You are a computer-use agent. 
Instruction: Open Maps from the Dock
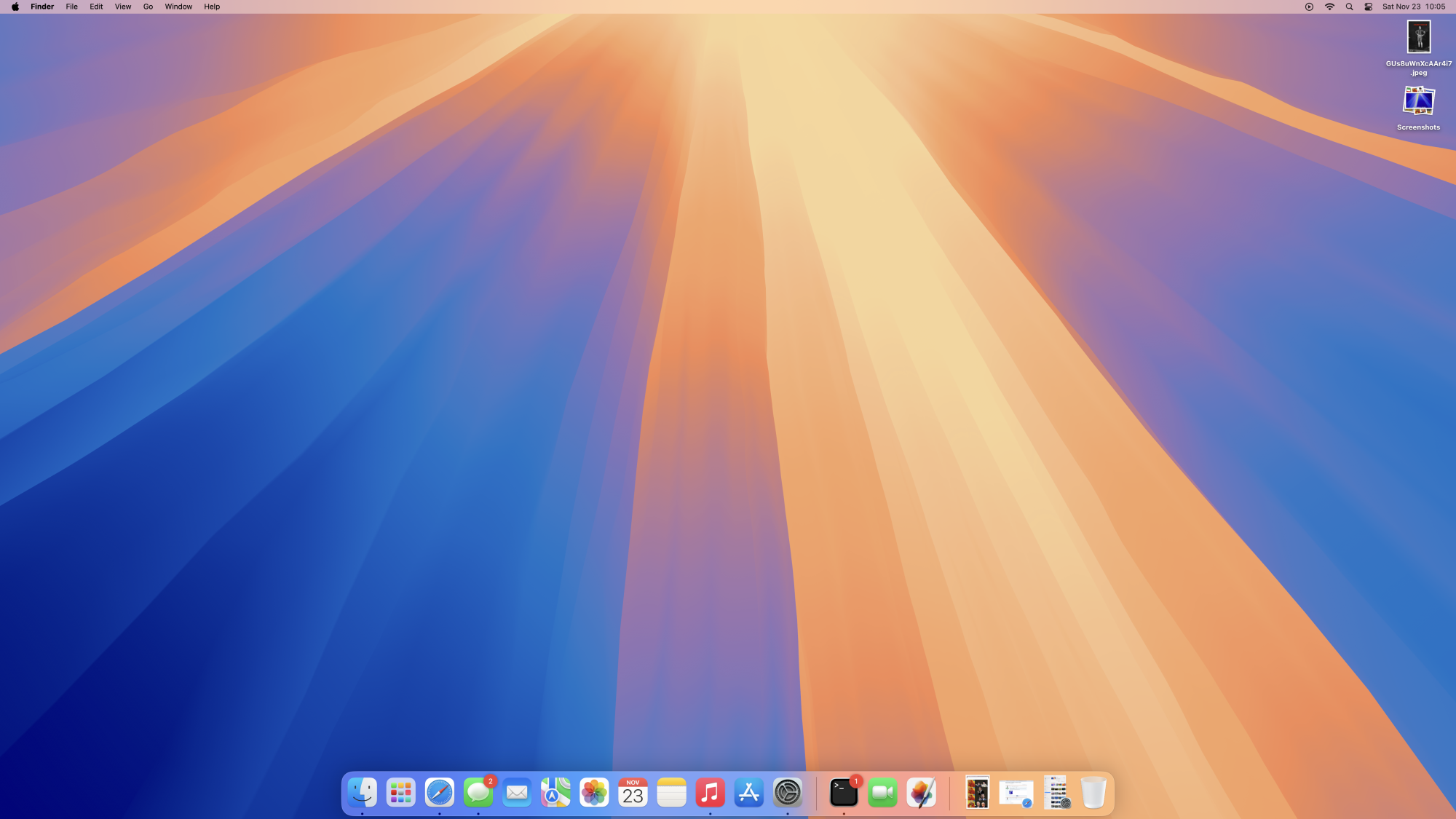tap(555, 793)
